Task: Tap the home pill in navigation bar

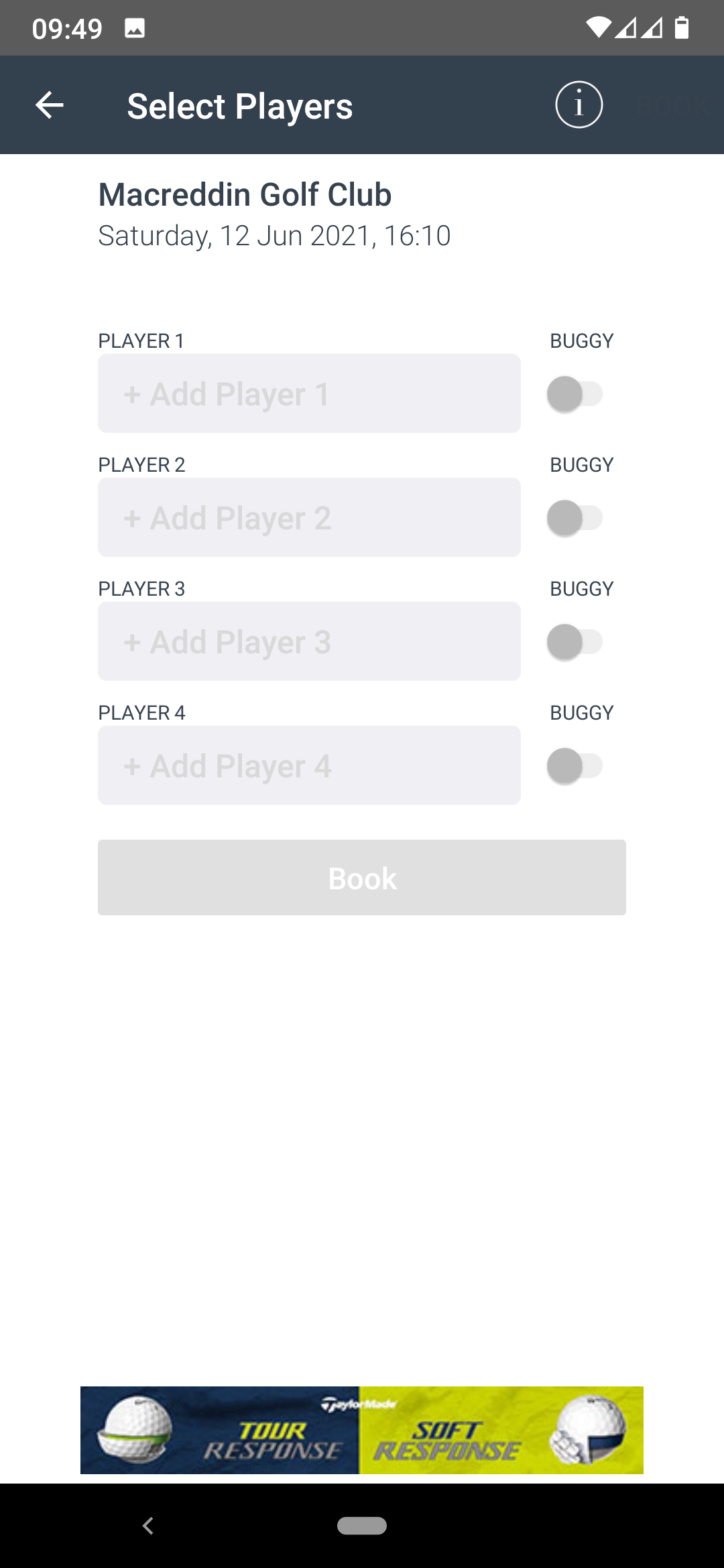Action: 362,1526
